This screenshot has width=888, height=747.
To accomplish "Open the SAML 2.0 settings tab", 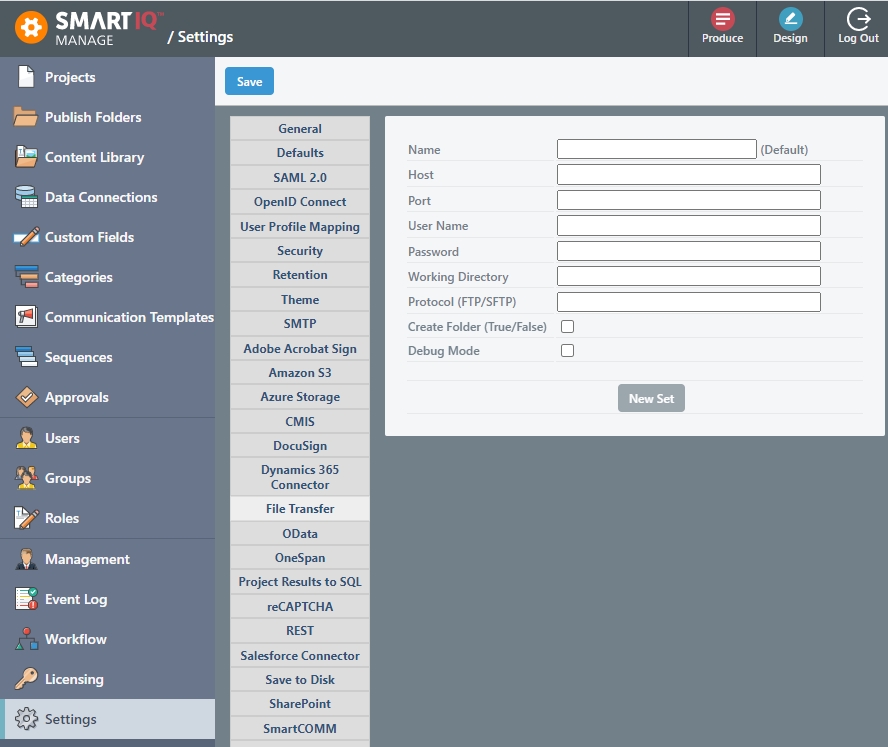I will click(x=300, y=177).
